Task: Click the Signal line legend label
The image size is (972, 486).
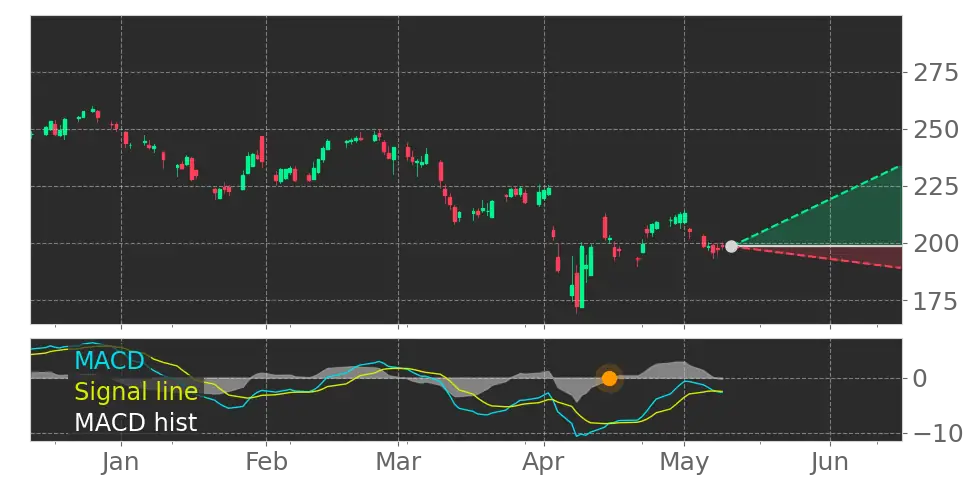Action: click(136, 391)
